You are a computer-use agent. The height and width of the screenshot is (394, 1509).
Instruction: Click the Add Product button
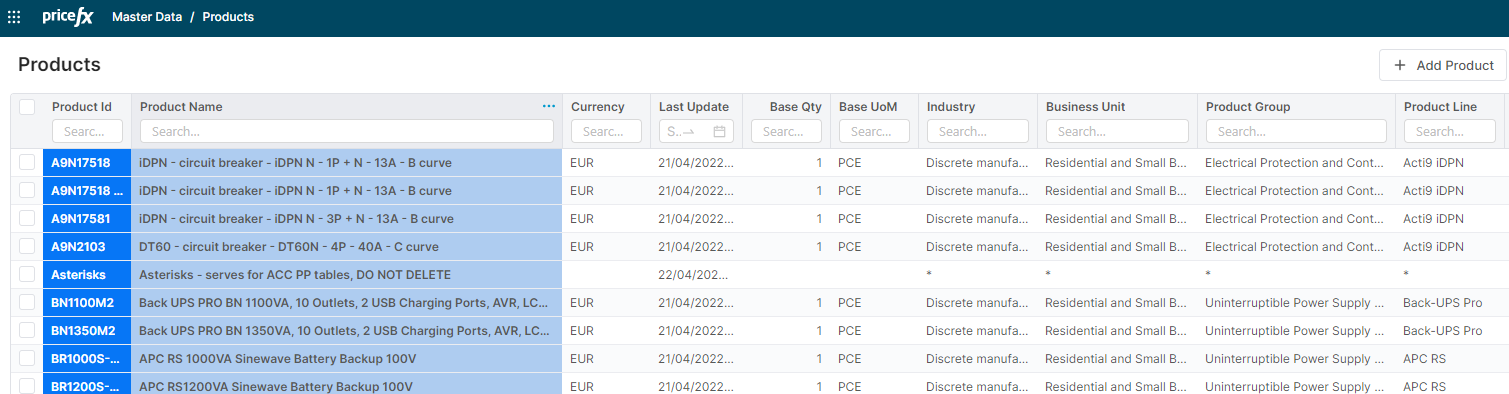pyautogui.click(x=1442, y=65)
